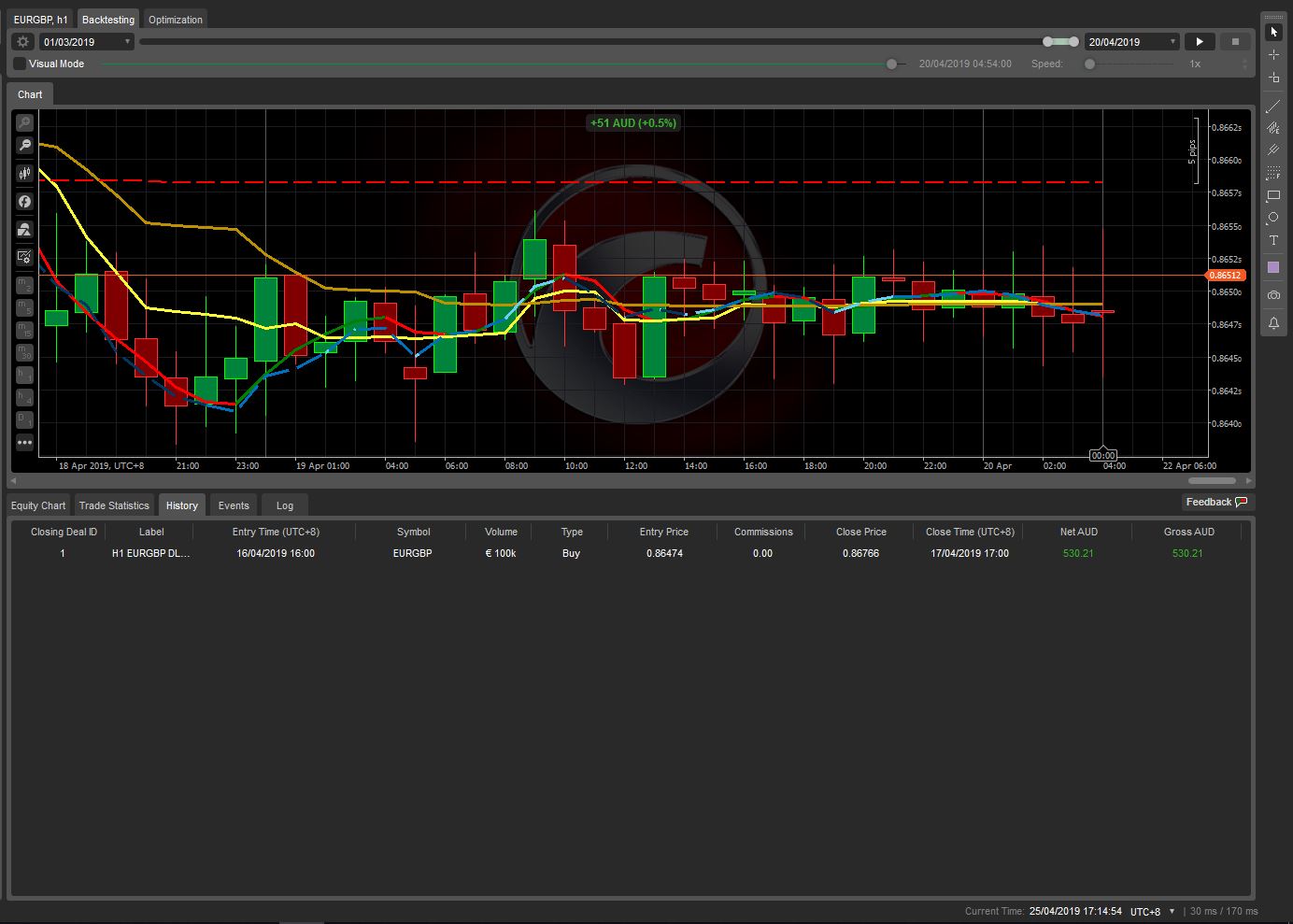This screenshot has width=1293, height=924.
Task: Open the Equity Chart tab
Action: coord(38,505)
